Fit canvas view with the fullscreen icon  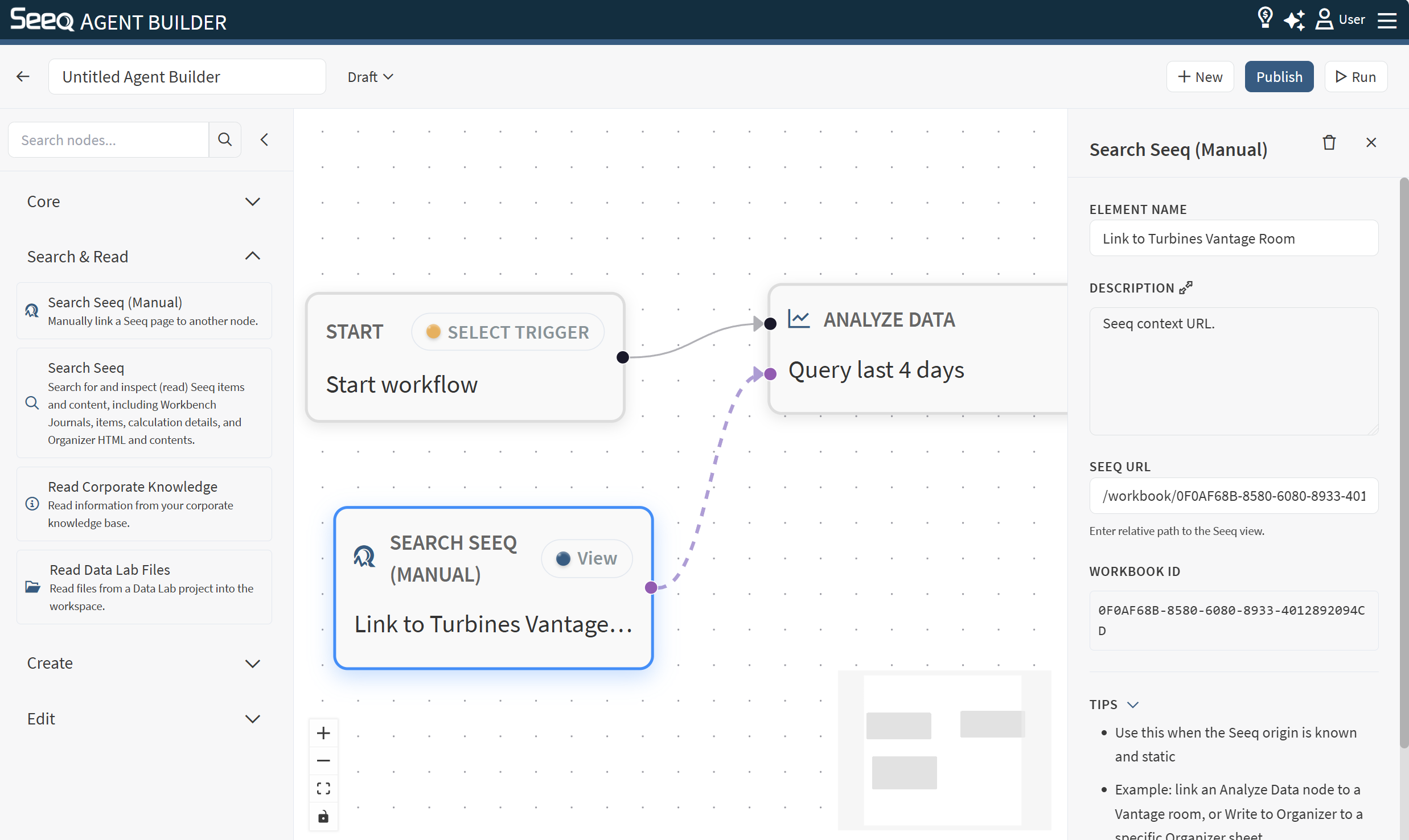click(323, 789)
